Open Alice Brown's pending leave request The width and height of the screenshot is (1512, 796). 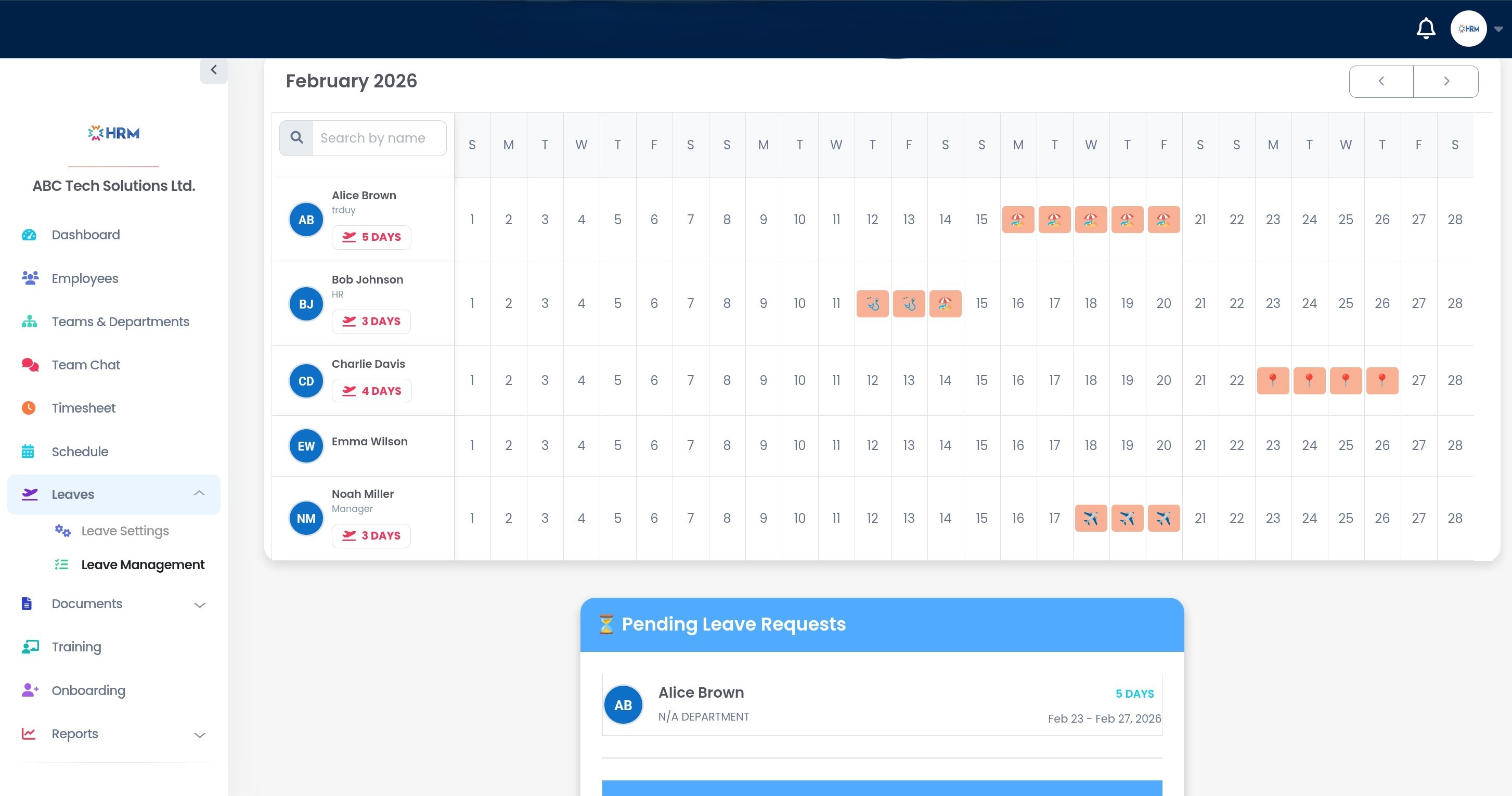(x=882, y=704)
